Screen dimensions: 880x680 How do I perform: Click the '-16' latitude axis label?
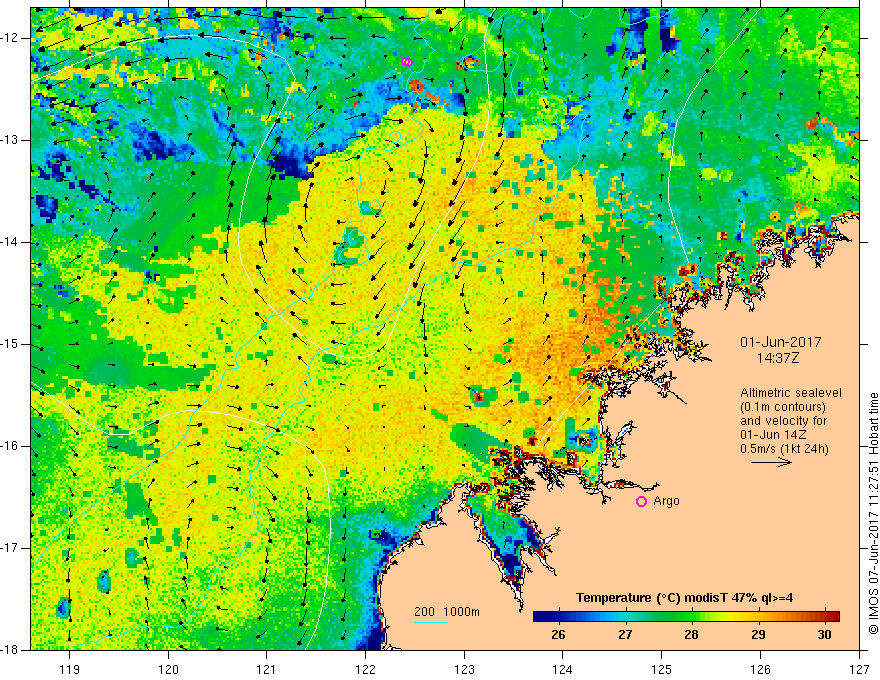click(11, 446)
